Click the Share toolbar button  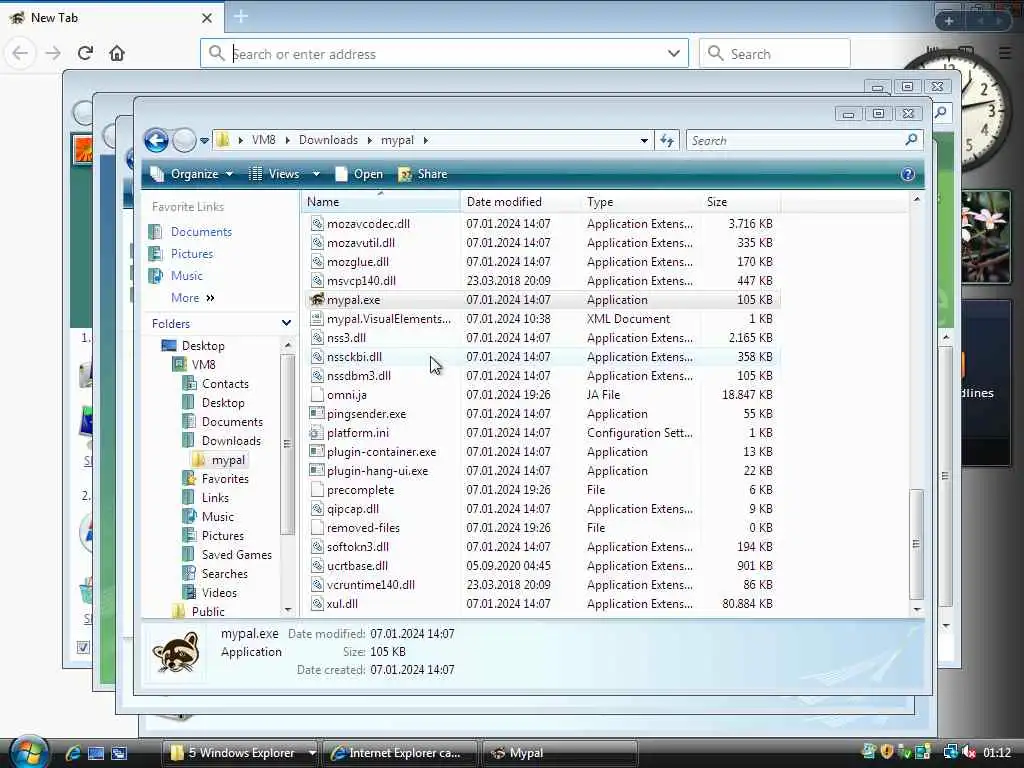coord(423,174)
